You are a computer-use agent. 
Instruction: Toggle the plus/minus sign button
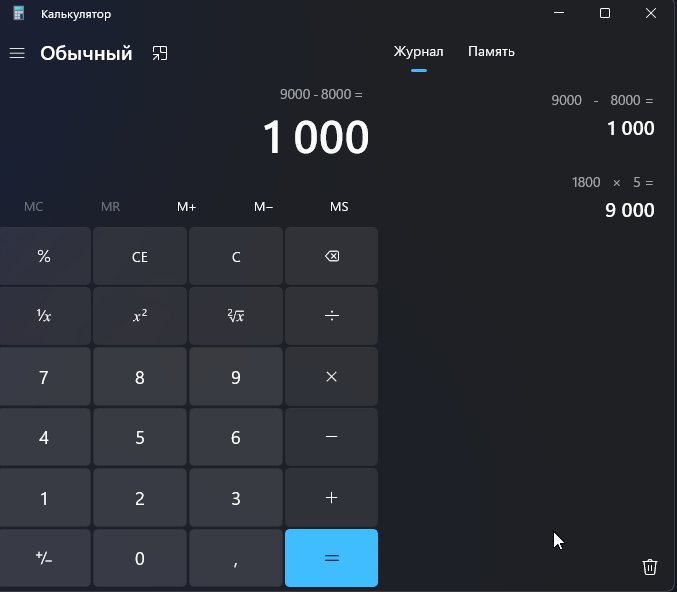tap(44, 558)
